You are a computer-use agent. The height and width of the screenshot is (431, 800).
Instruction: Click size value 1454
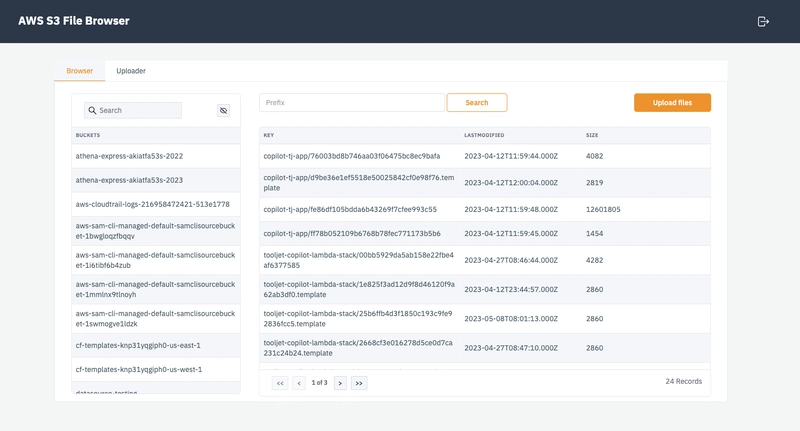[594, 233]
